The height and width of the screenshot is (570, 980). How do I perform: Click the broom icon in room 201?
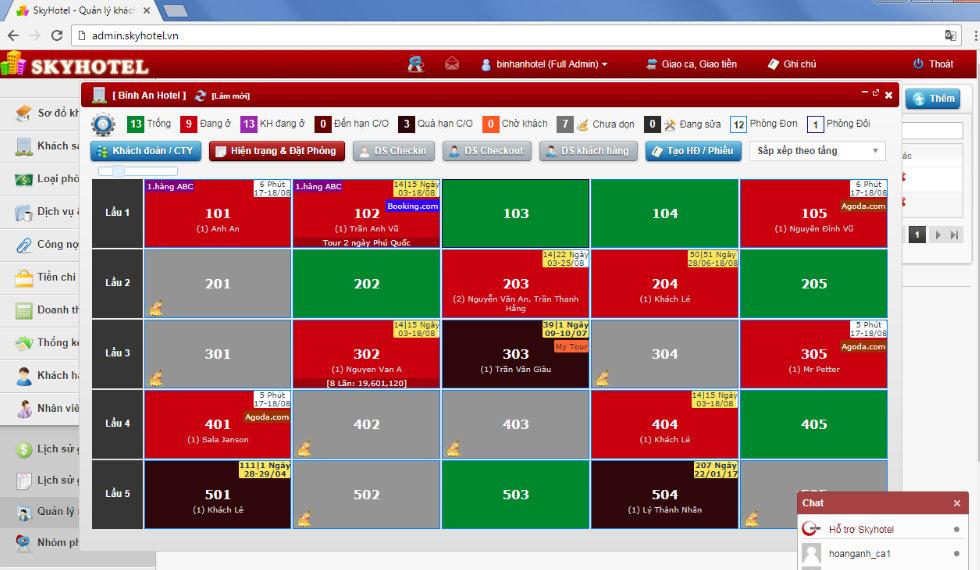(x=156, y=308)
